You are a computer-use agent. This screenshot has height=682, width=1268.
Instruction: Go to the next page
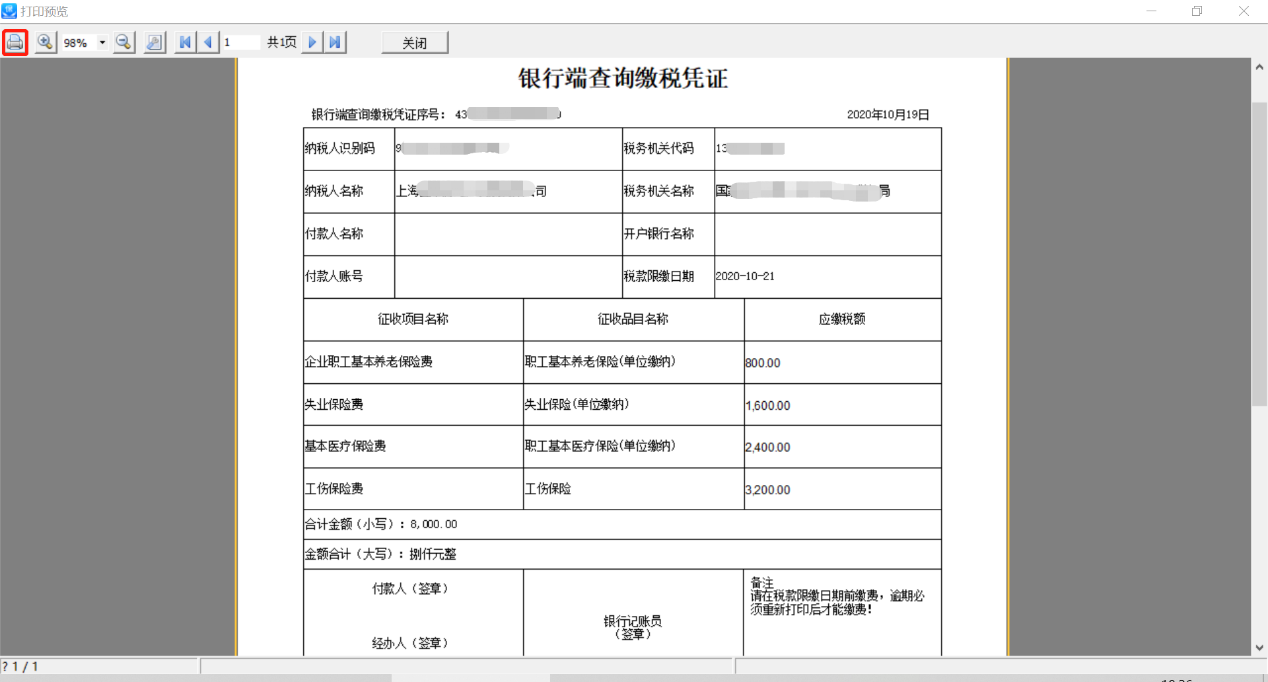pos(313,42)
